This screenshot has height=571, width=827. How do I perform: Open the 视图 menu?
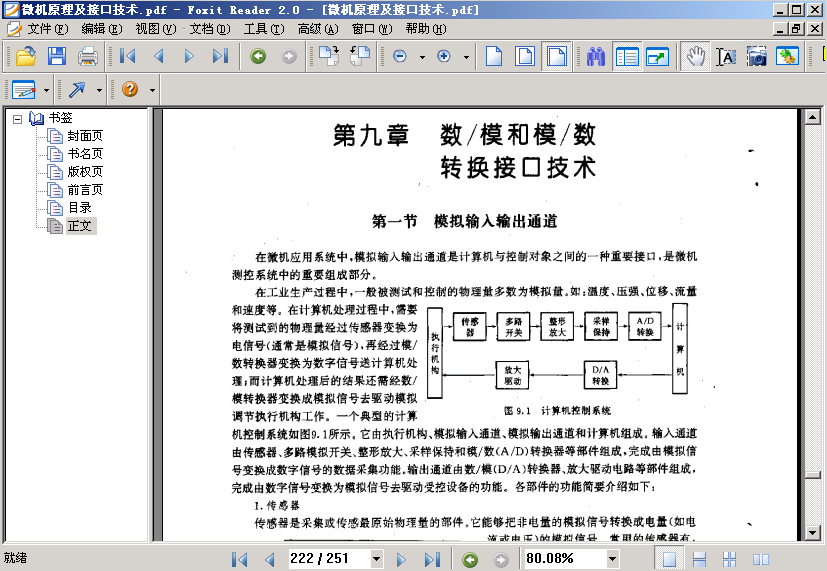[x=156, y=28]
